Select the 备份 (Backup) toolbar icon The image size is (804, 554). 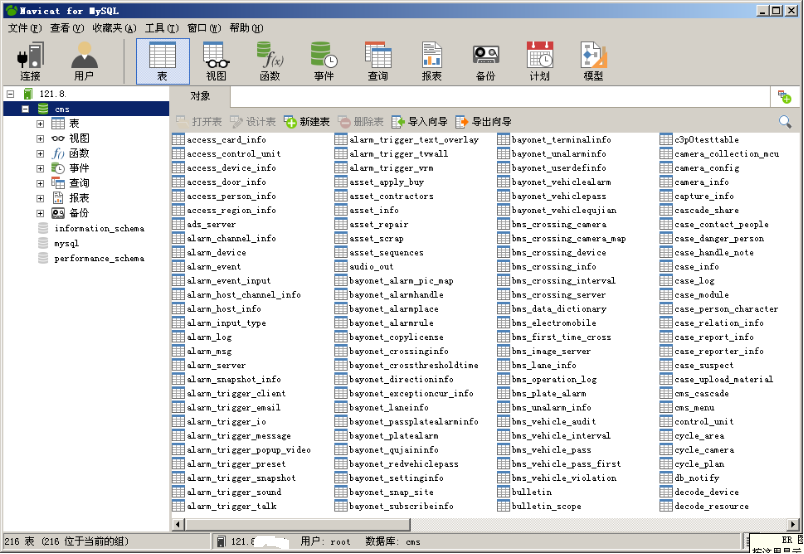click(486, 61)
